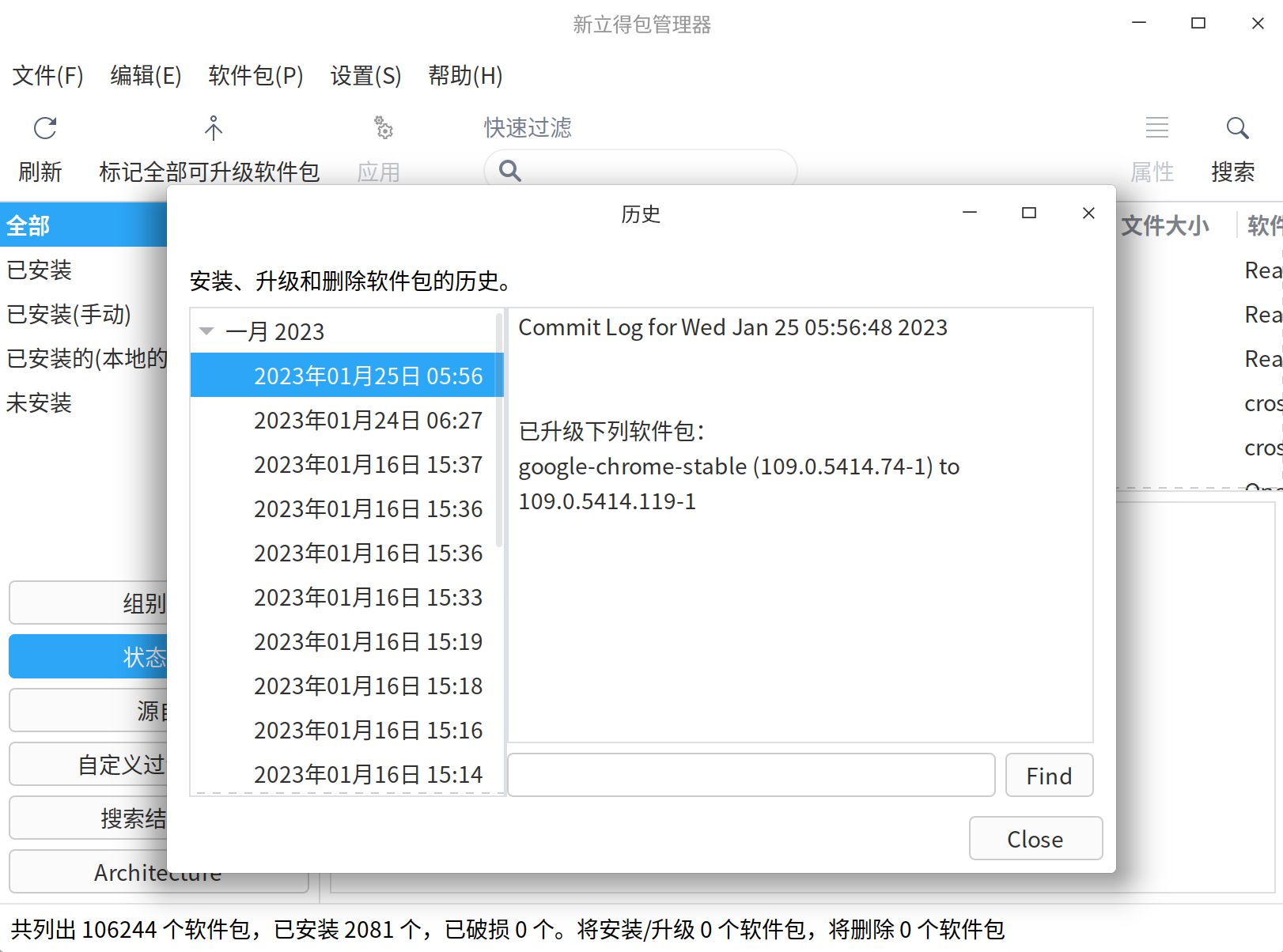Click the Close button to dismiss history
The image size is (1283, 952).
pos(1035,838)
